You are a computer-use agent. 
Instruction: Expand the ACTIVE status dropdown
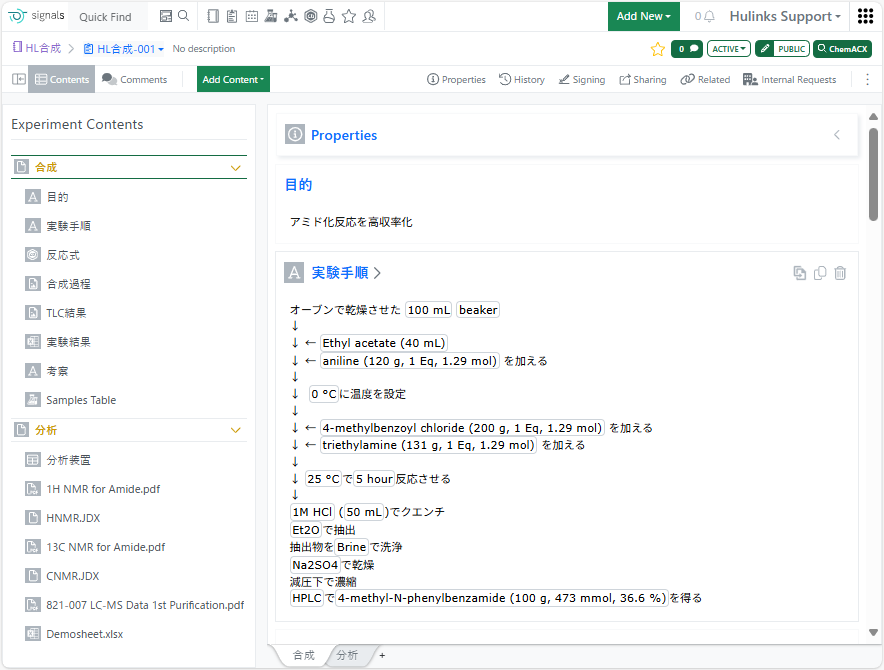(728, 49)
